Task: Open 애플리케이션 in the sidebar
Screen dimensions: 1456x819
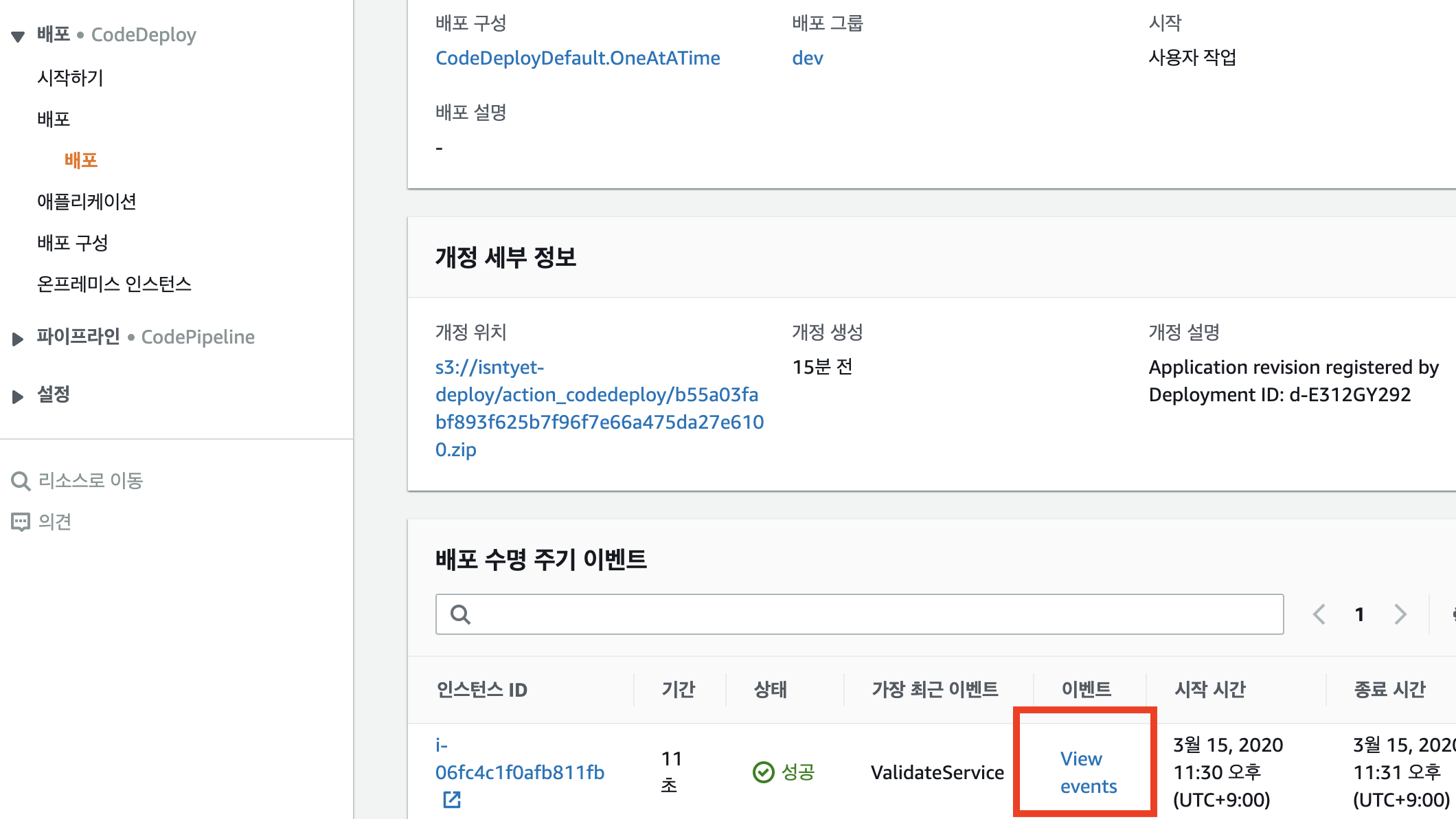Action: [x=87, y=201]
